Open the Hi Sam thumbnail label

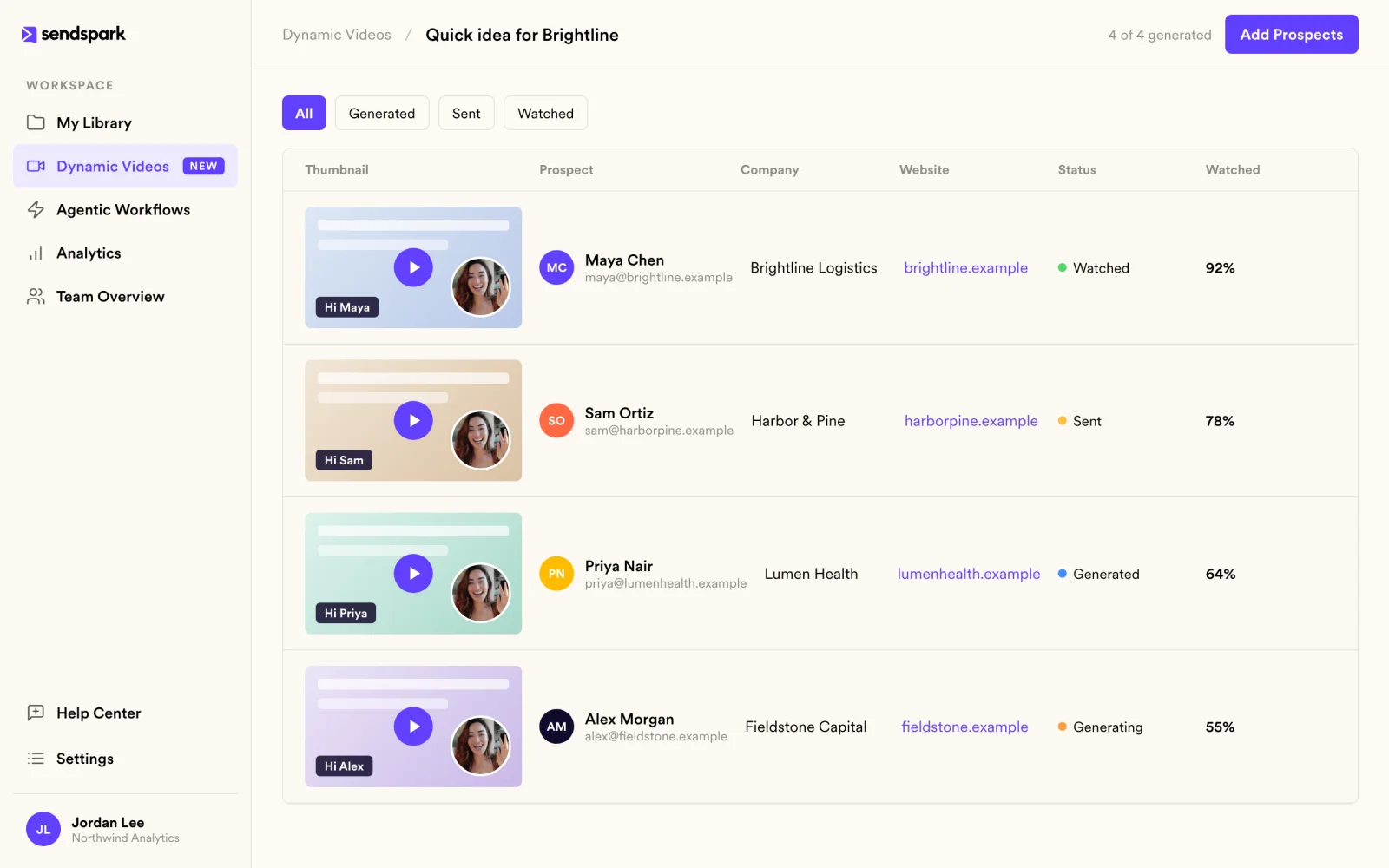[x=344, y=460]
